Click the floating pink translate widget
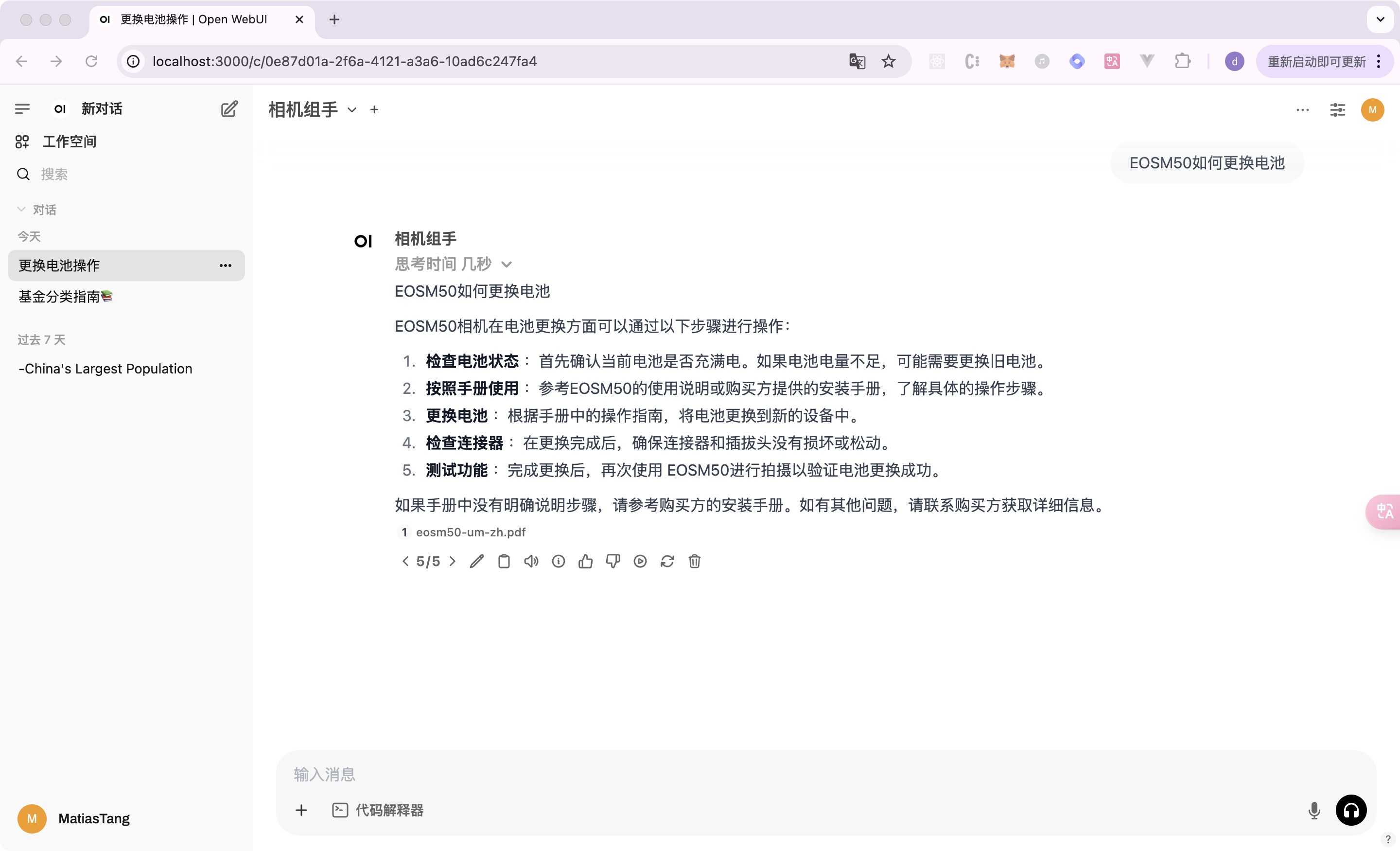 pos(1383,512)
